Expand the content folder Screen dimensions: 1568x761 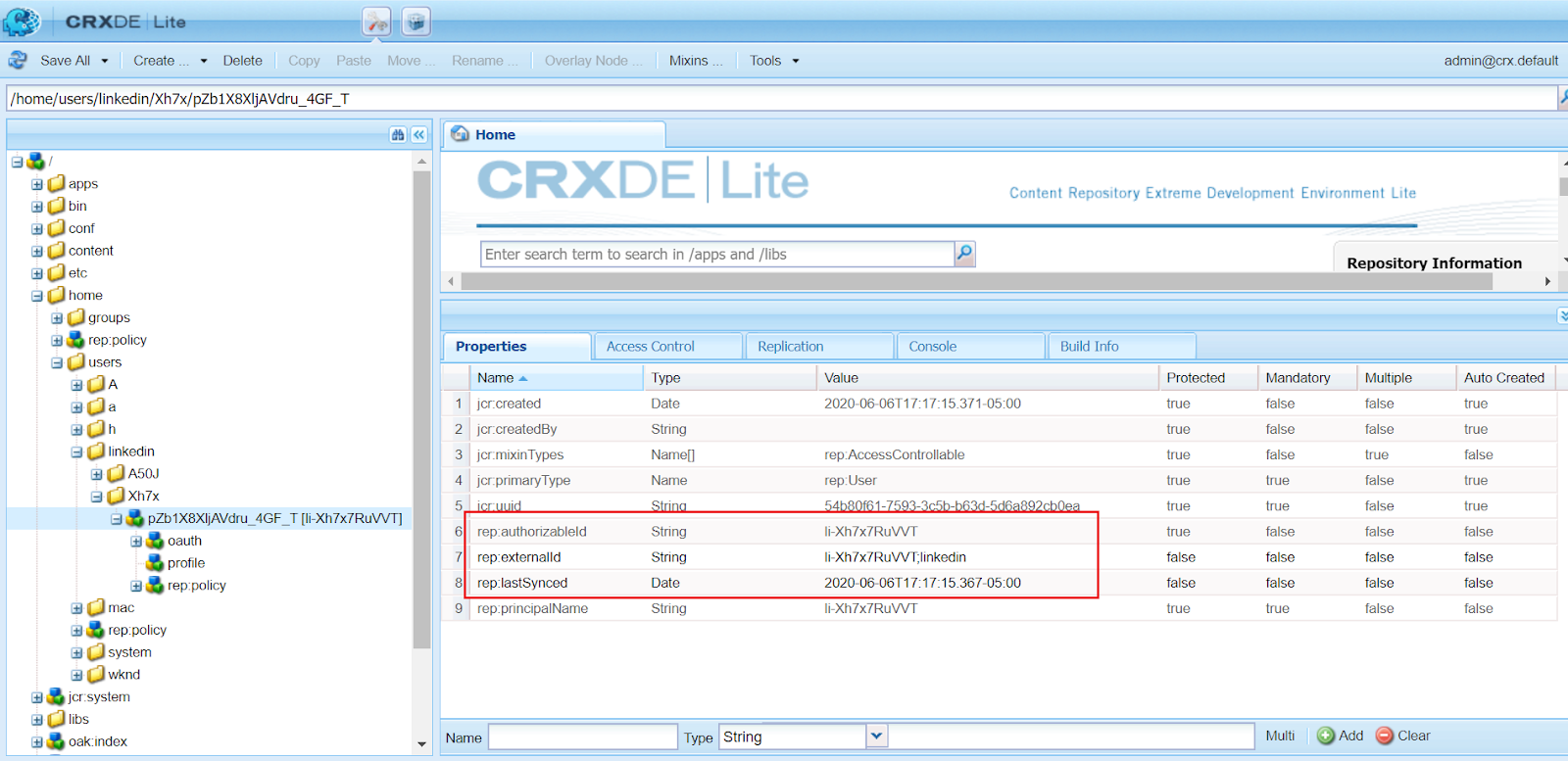point(37,251)
